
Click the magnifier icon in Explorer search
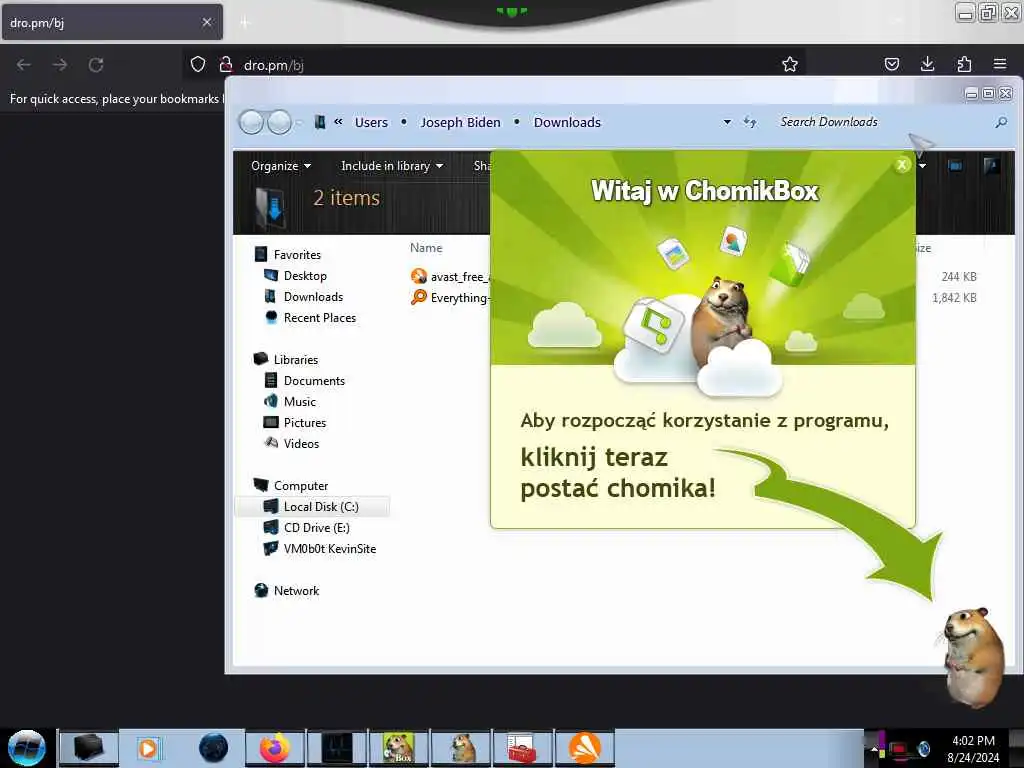pyautogui.click(x=1001, y=122)
